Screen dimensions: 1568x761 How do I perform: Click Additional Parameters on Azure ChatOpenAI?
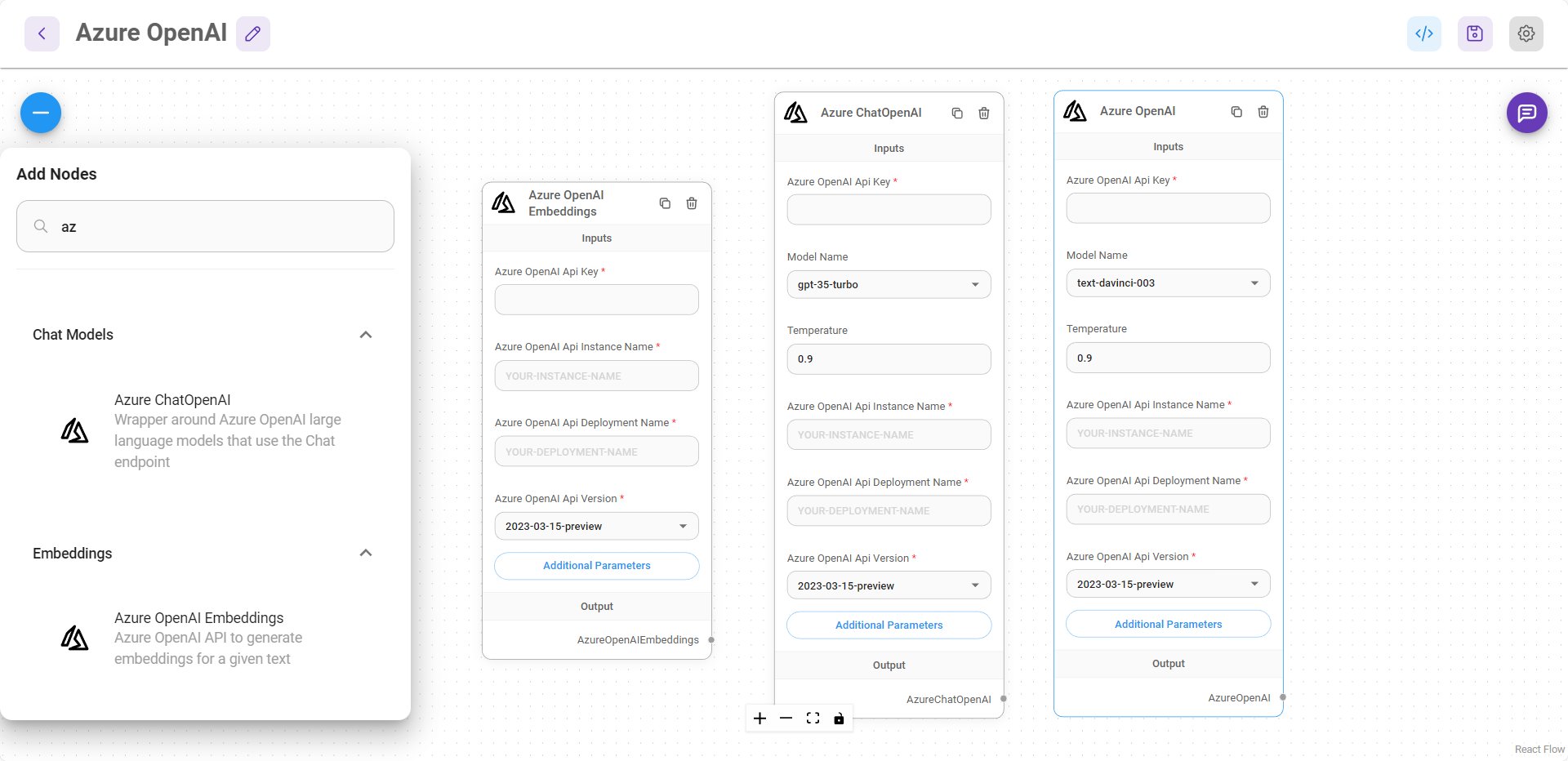(889, 625)
